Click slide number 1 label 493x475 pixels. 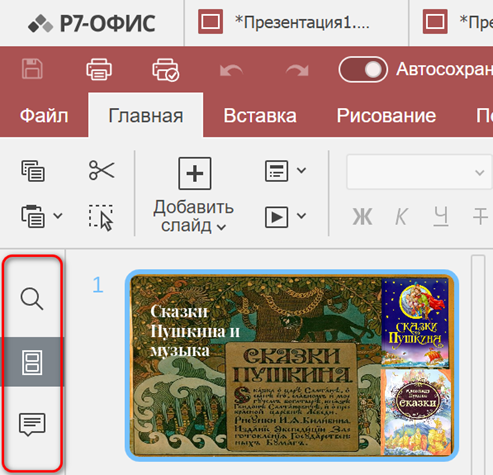(98, 285)
